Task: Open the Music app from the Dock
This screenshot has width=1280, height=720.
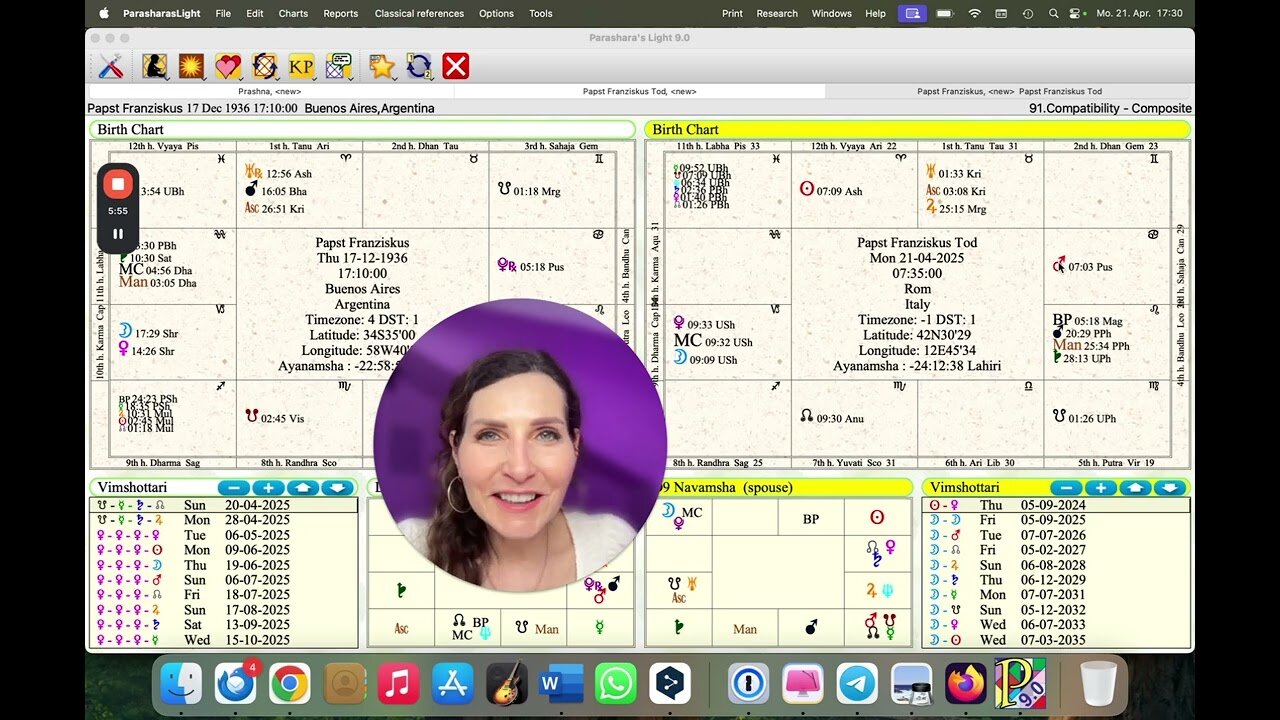Action: [398, 684]
